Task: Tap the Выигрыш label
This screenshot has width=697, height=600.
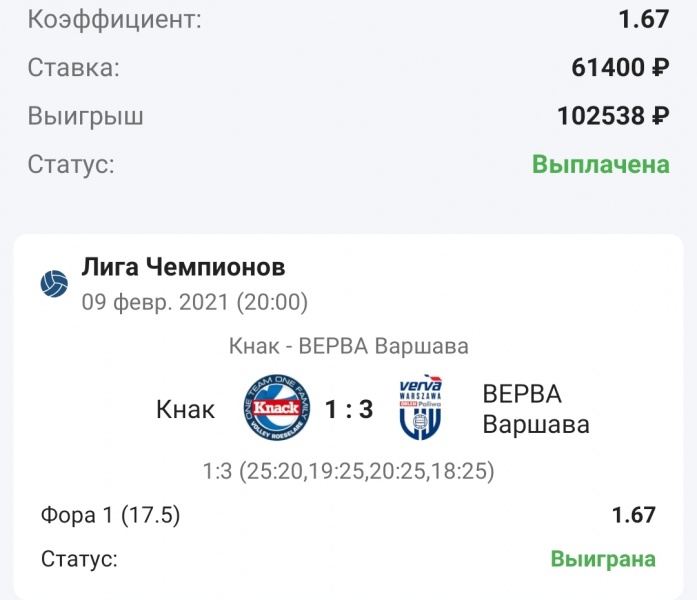Action: [x=85, y=116]
